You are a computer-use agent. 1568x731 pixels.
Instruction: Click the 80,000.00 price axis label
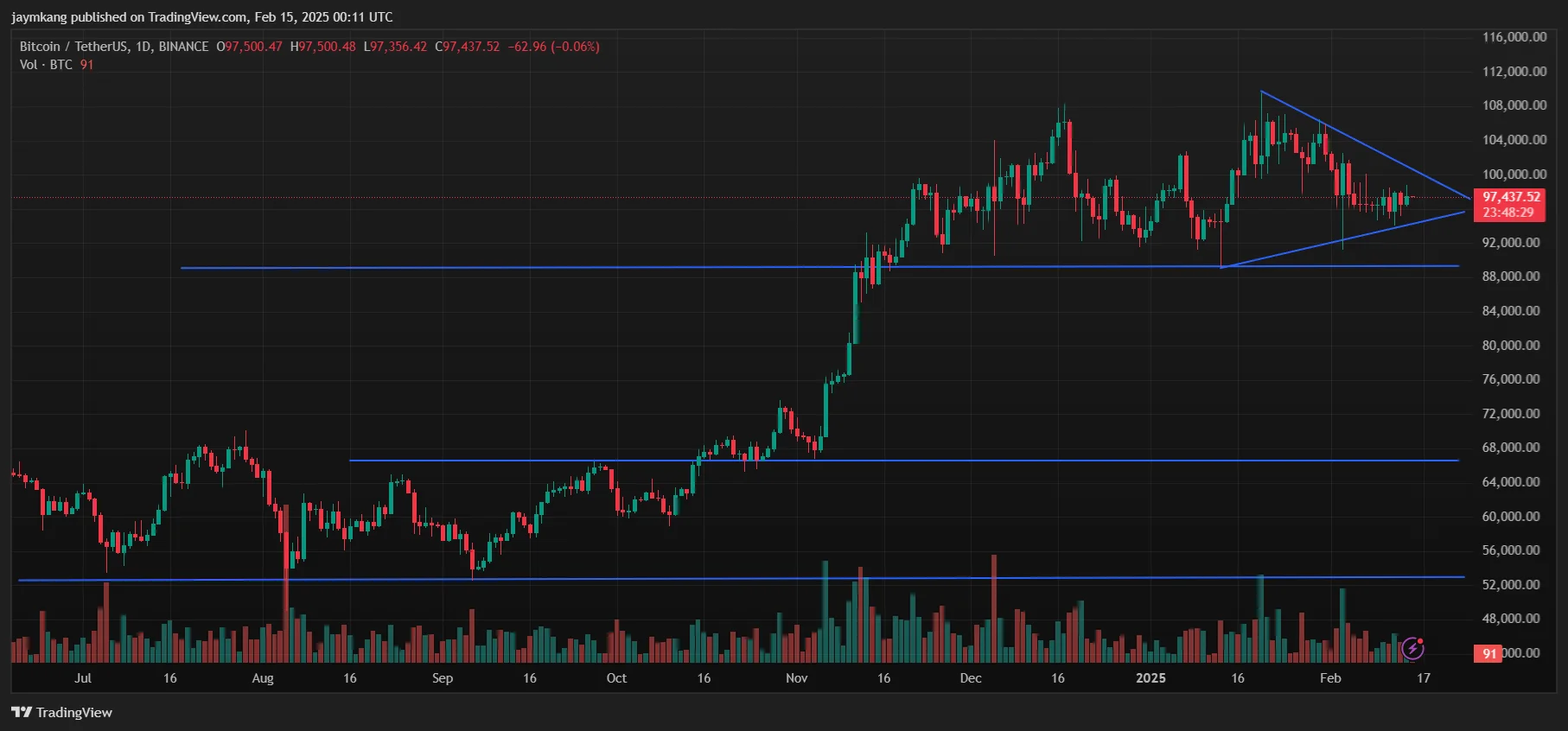point(1511,345)
